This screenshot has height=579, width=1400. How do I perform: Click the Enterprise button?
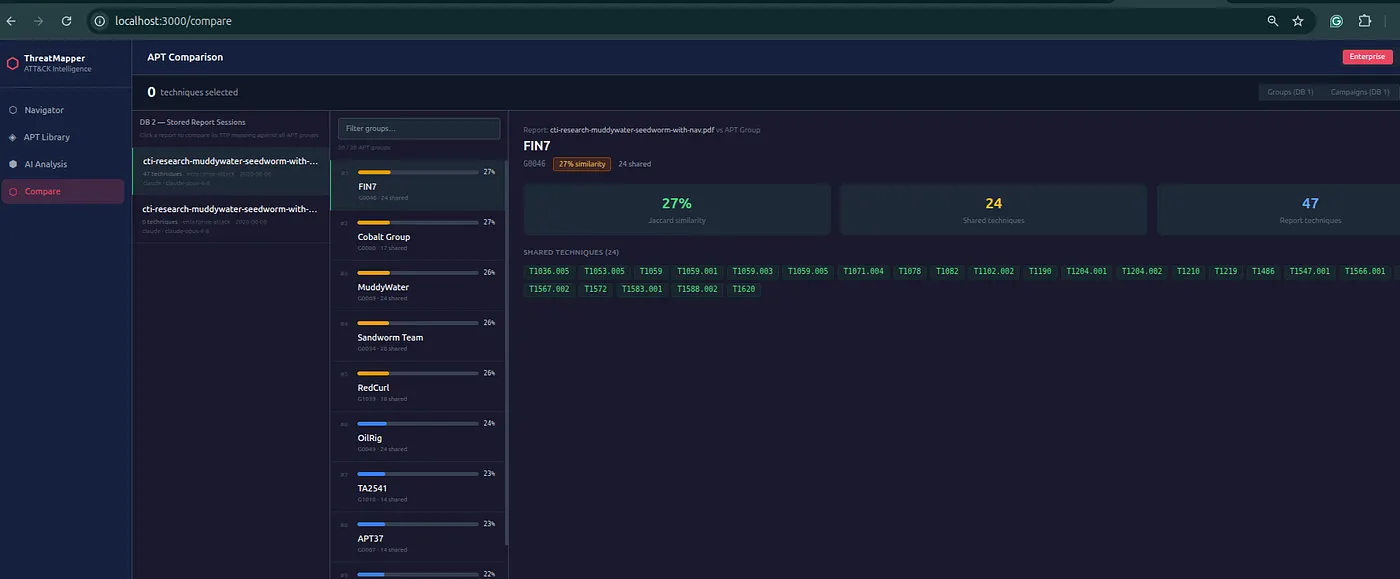[1367, 57]
